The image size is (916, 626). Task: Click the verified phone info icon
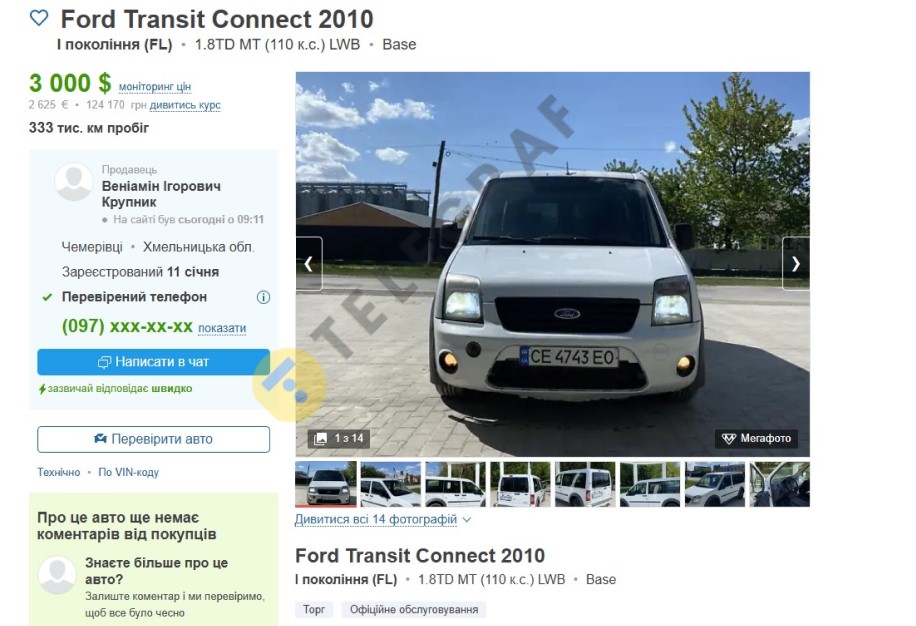tap(263, 297)
